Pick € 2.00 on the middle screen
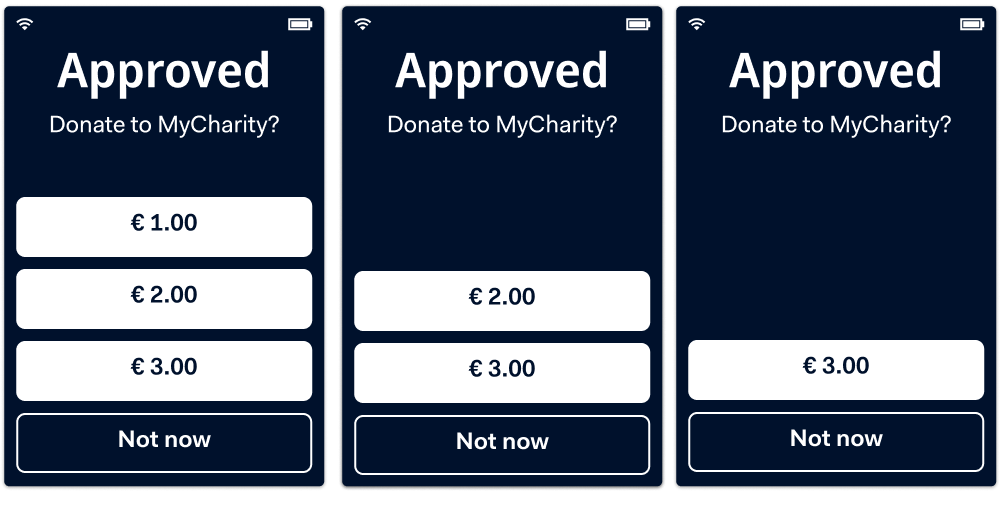1008x508 pixels. (502, 301)
